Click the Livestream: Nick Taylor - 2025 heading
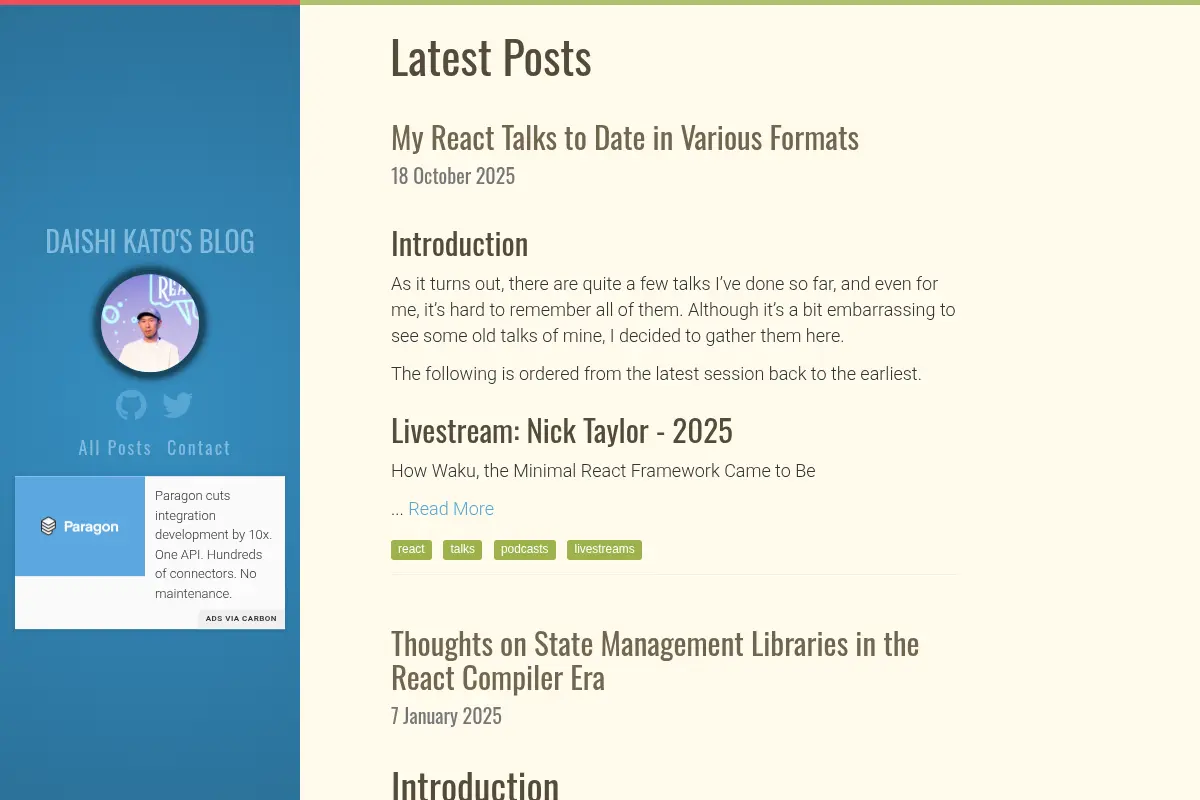Viewport: 1200px width, 800px height. point(562,431)
